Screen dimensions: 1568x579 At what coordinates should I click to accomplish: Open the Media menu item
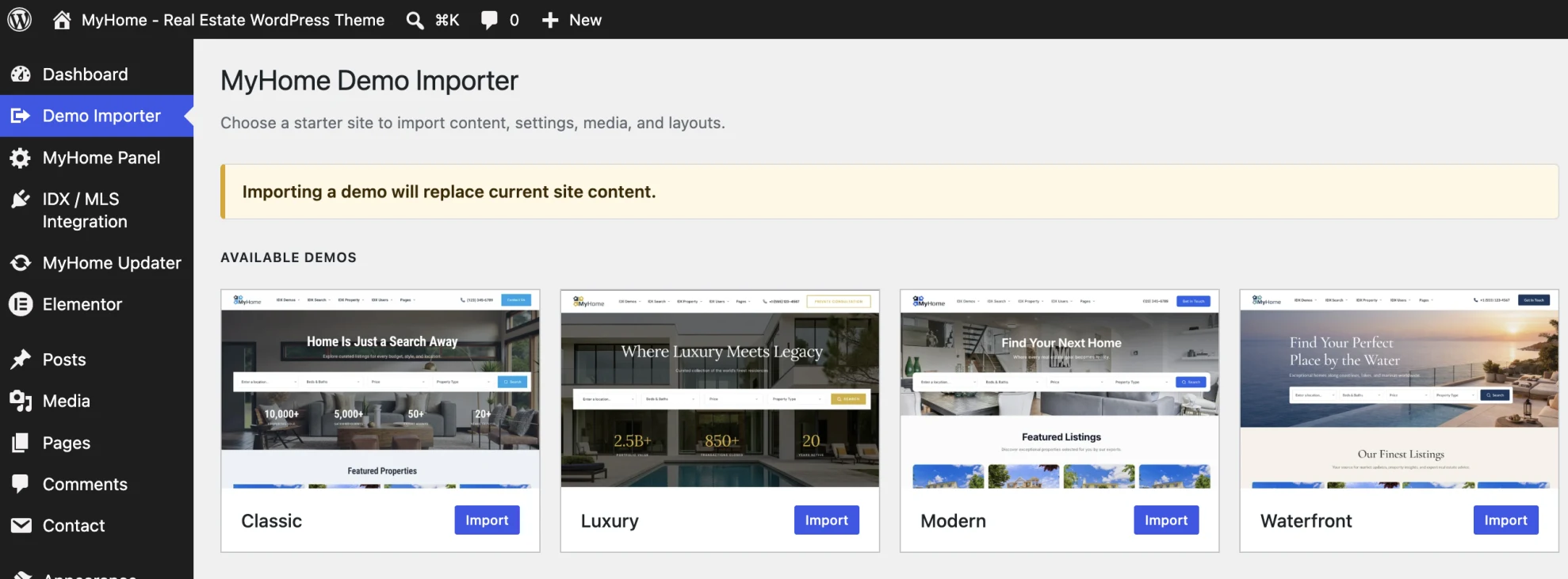coord(97,401)
